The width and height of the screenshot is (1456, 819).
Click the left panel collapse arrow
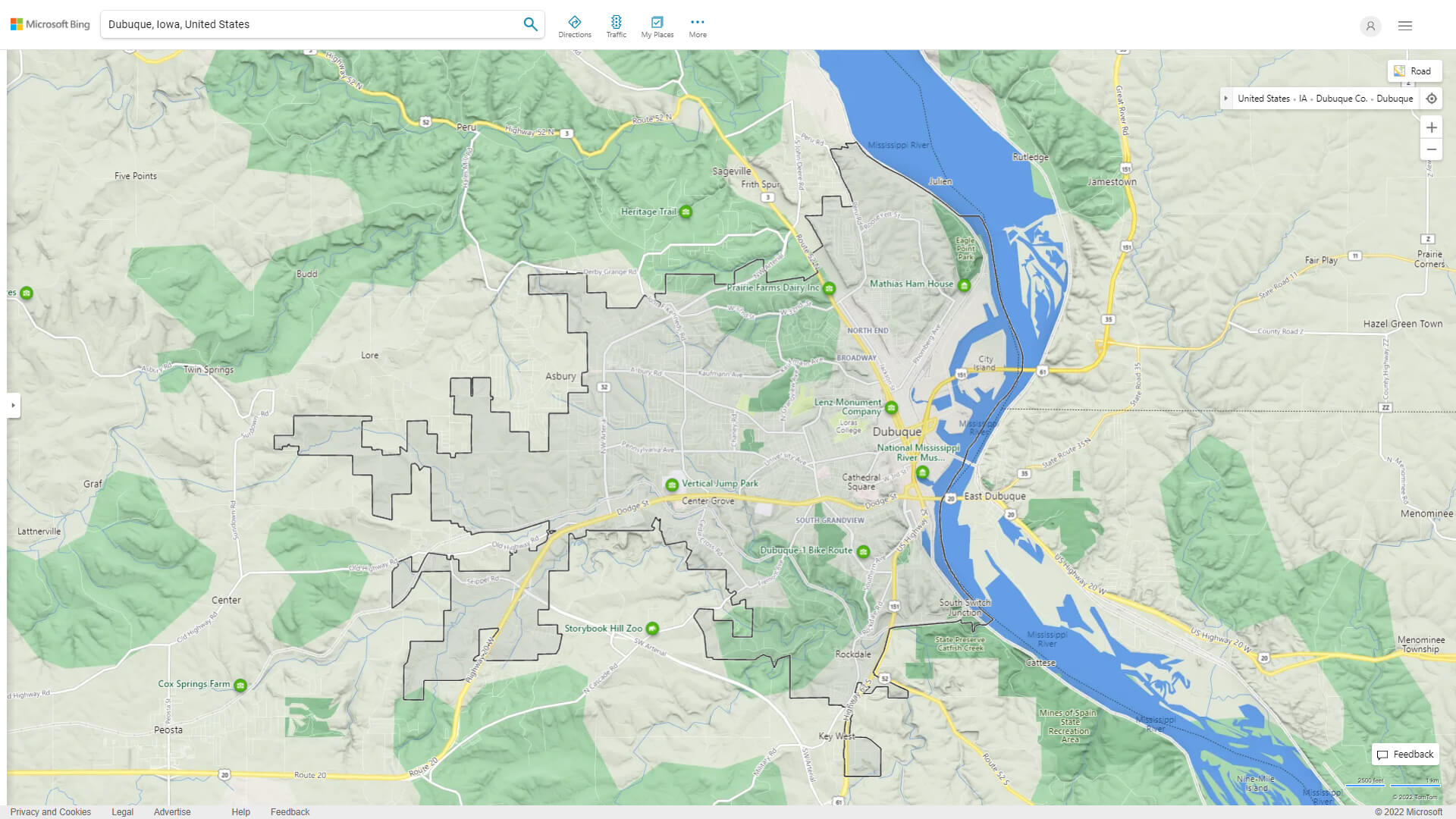[x=12, y=405]
